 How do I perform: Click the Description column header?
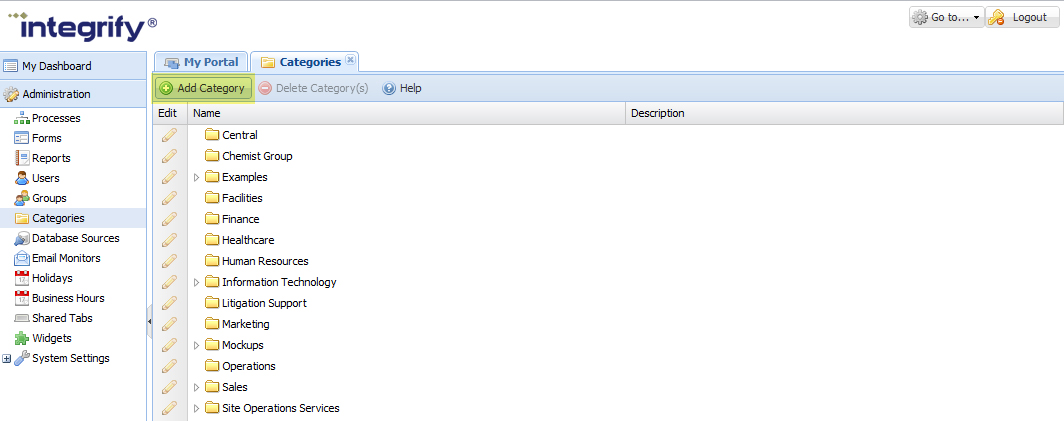coord(844,113)
